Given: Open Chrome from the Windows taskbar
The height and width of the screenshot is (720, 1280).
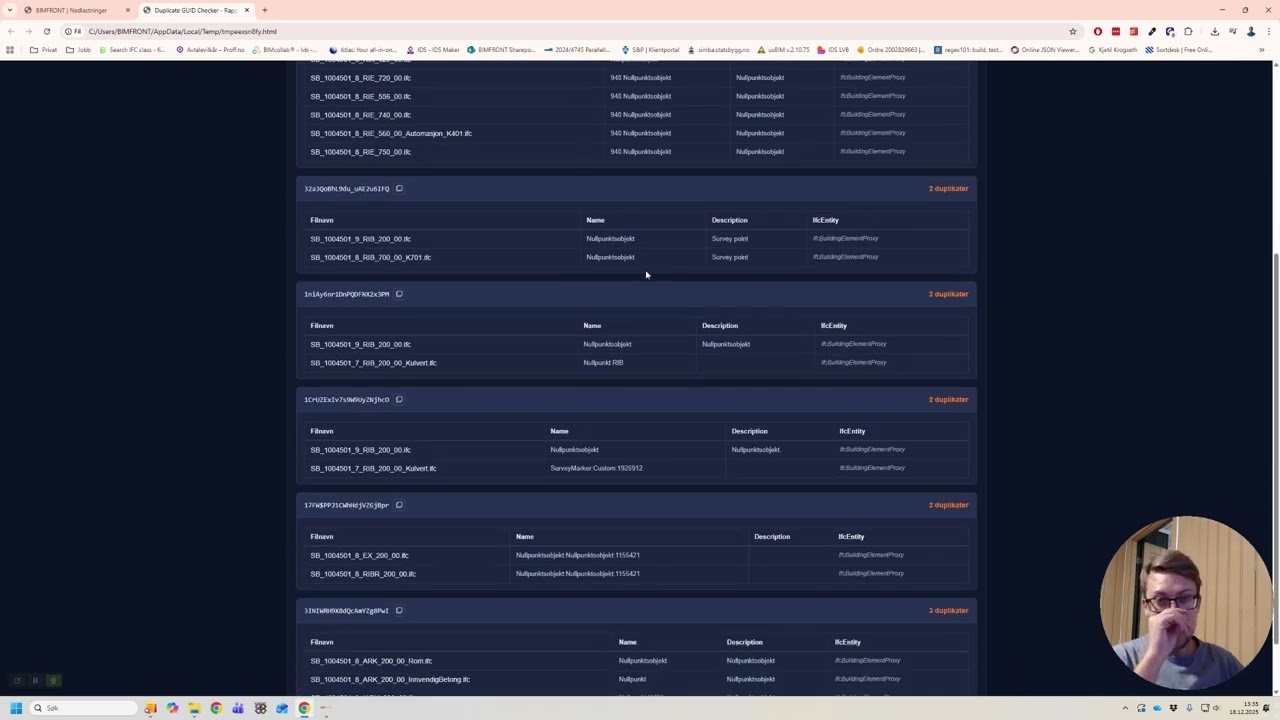Looking at the screenshot, I should (304, 708).
